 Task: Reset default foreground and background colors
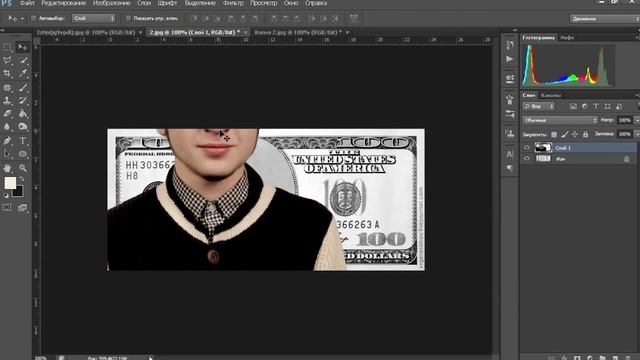(x=6, y=196)
